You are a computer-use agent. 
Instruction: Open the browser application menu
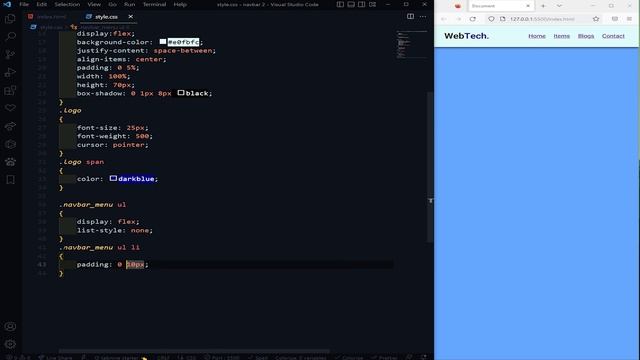(x=629, y=19)
